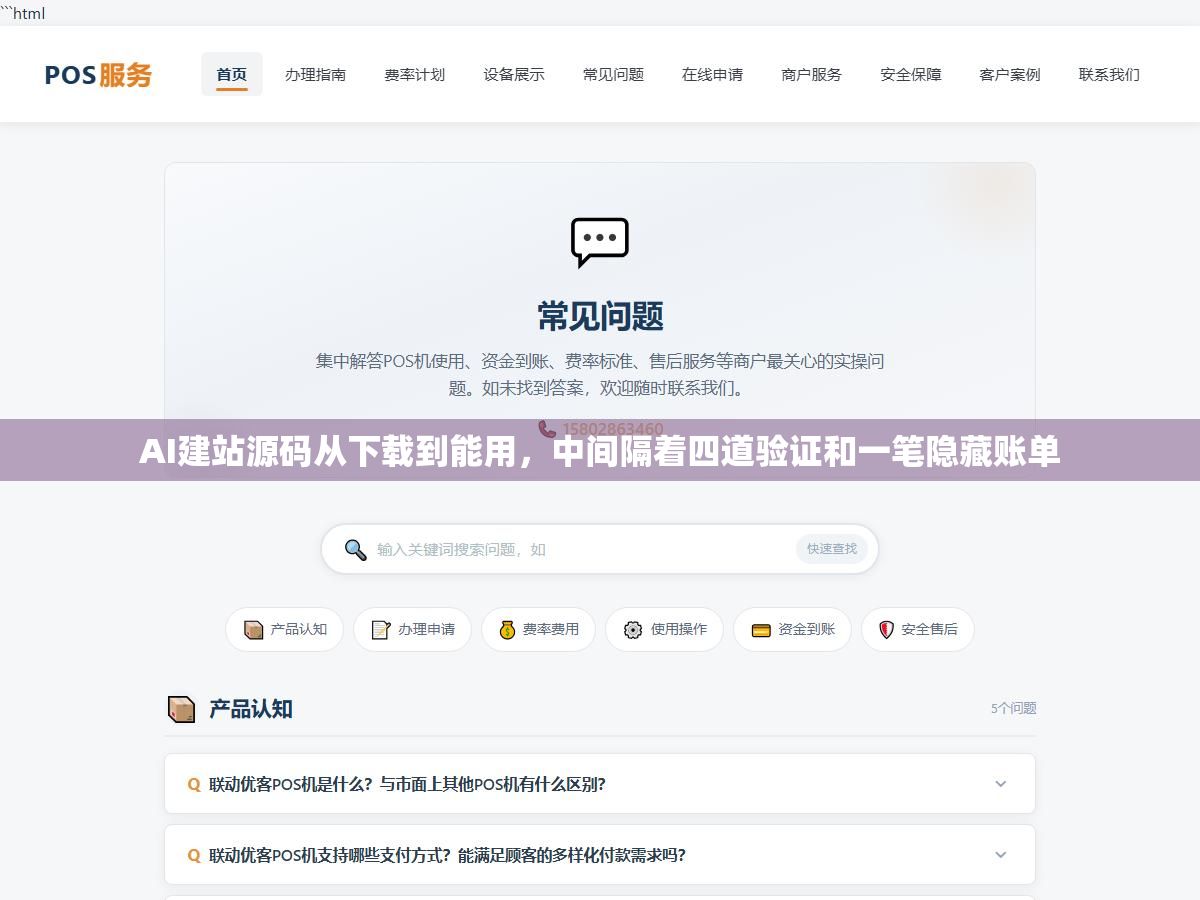Viewport: 1200px width, 900px height.
Task: Open the 商户服务 nav item
Action: coord(811,74)
